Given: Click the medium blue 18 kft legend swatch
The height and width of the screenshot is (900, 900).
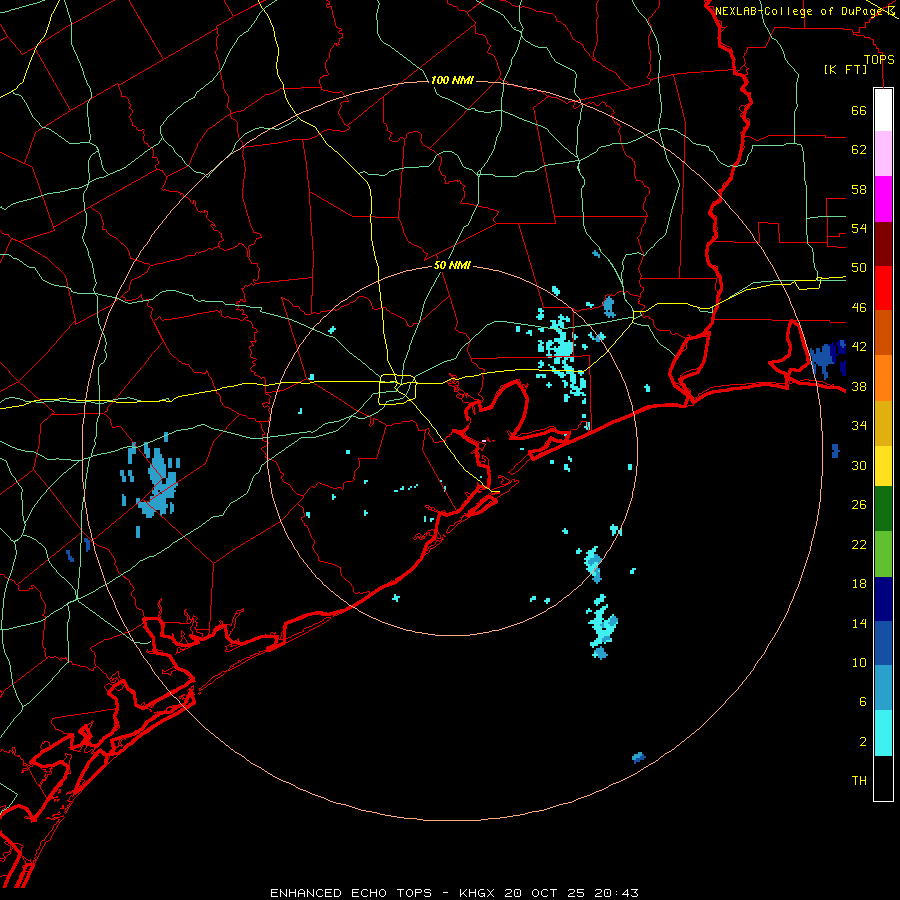Looking at the screenshot, I should tap(883, 643).
